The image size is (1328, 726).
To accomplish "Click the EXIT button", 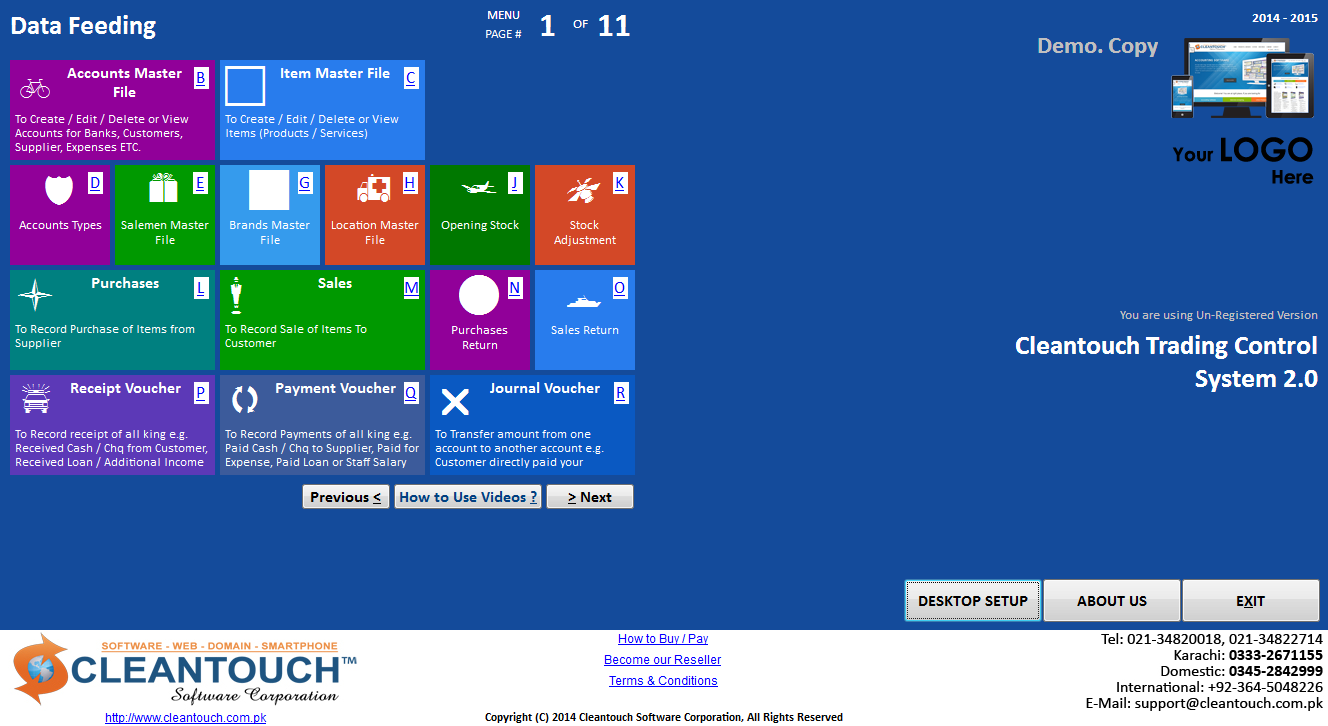I will coord(1251,601).
